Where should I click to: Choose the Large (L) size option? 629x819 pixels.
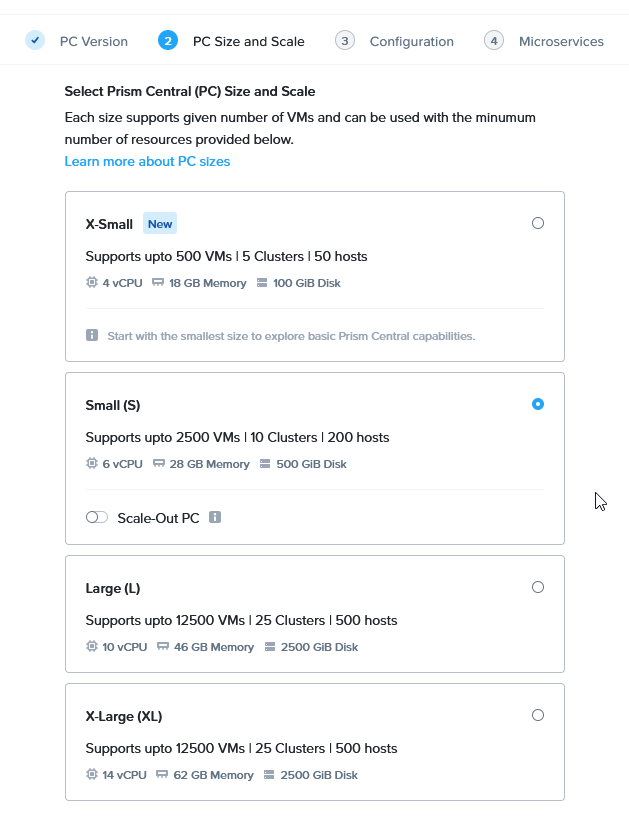tap(538, 587)
